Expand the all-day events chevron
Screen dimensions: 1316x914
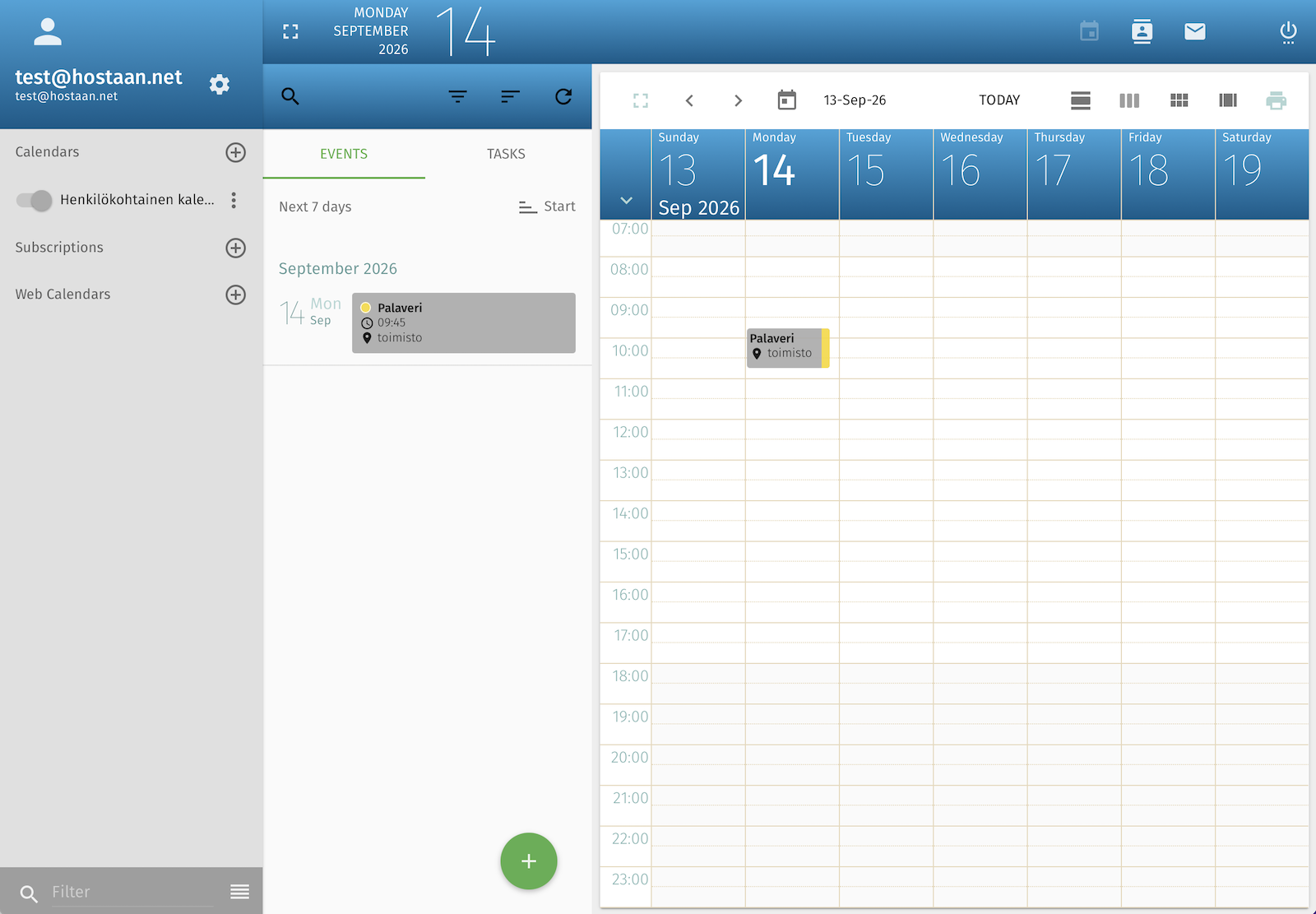[626, 200]
